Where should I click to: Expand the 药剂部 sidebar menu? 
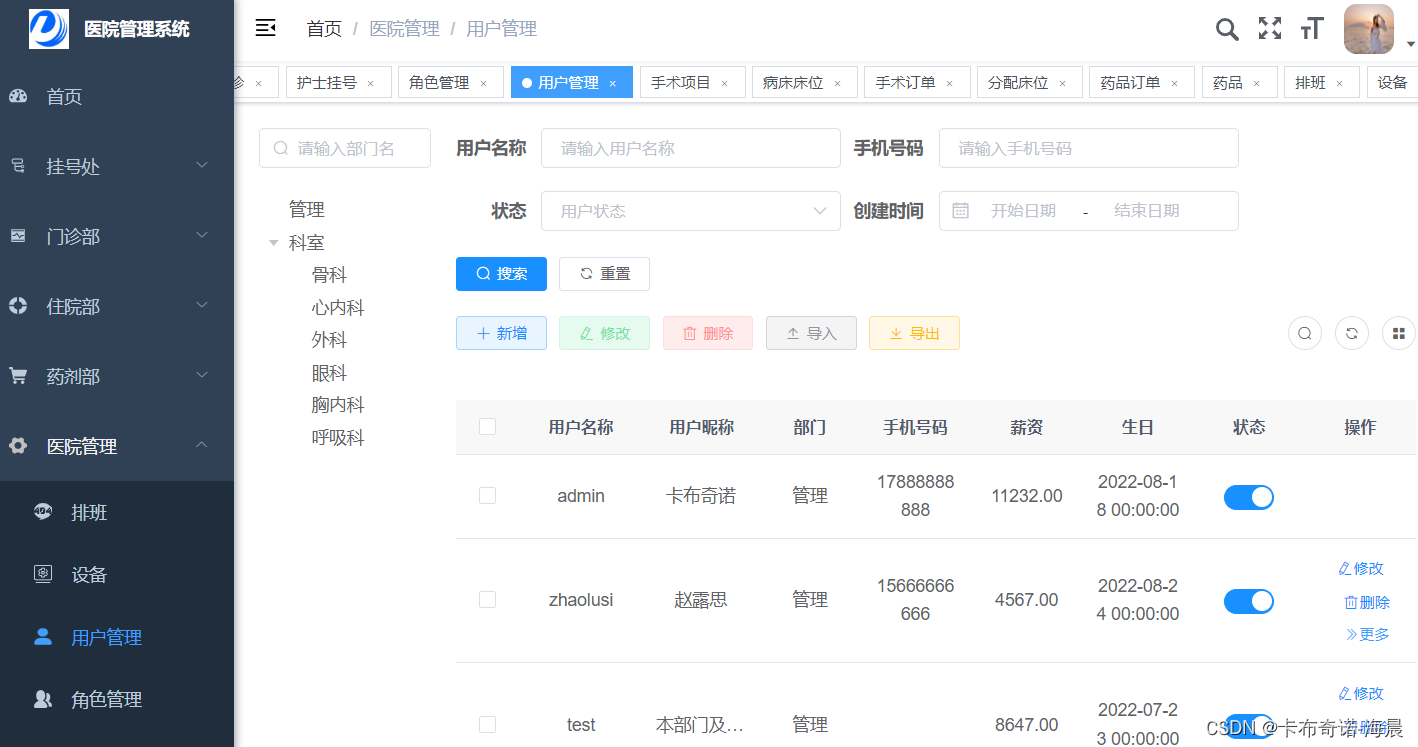[x=117, y=376]
